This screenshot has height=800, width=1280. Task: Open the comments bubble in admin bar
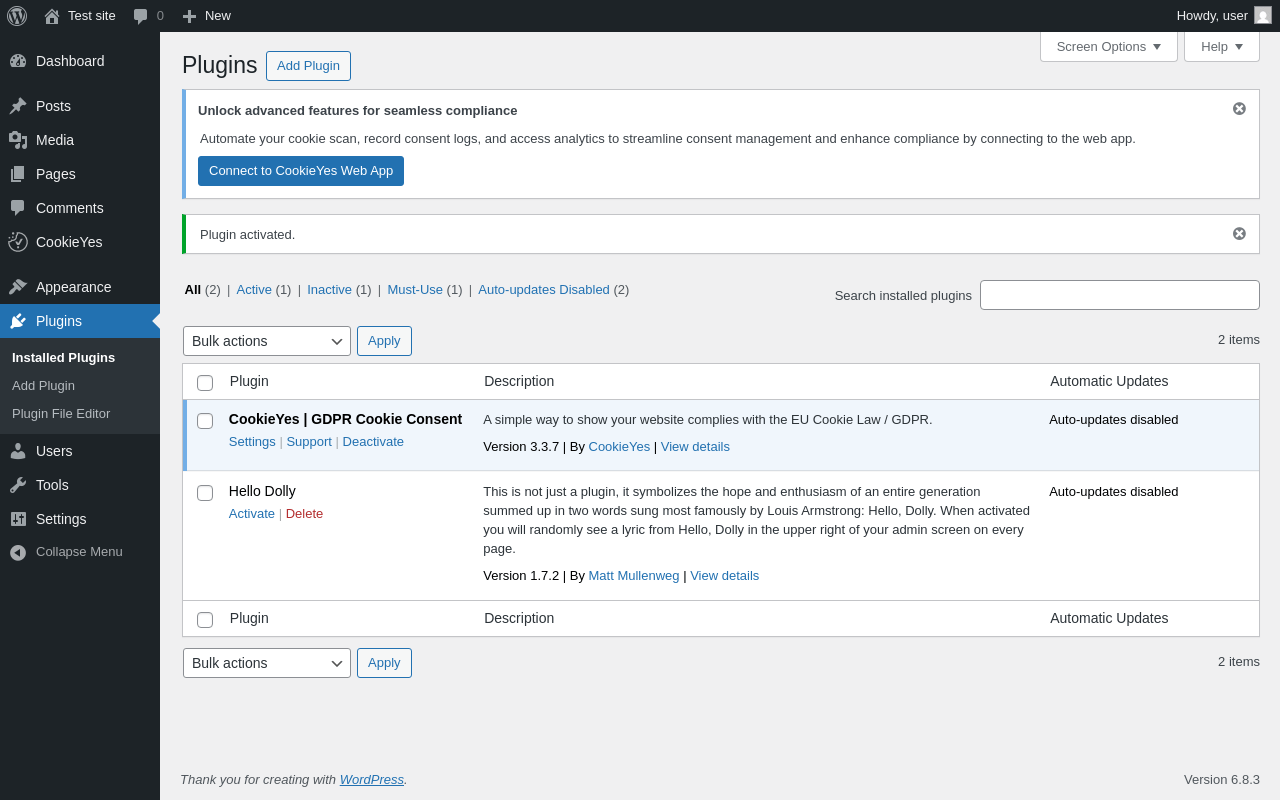pos(141,16)
